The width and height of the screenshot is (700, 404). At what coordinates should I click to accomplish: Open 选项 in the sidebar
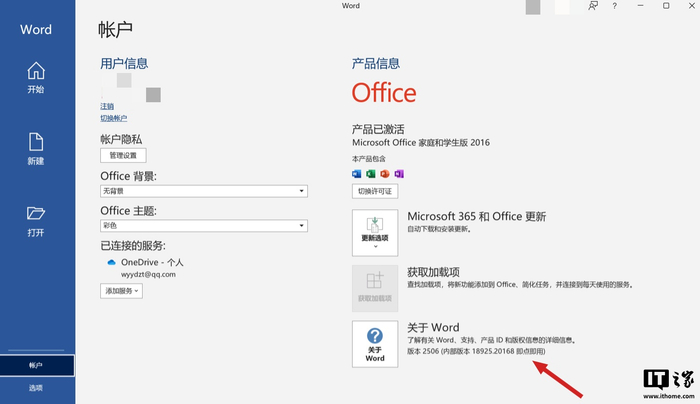[x=36, y=388]
